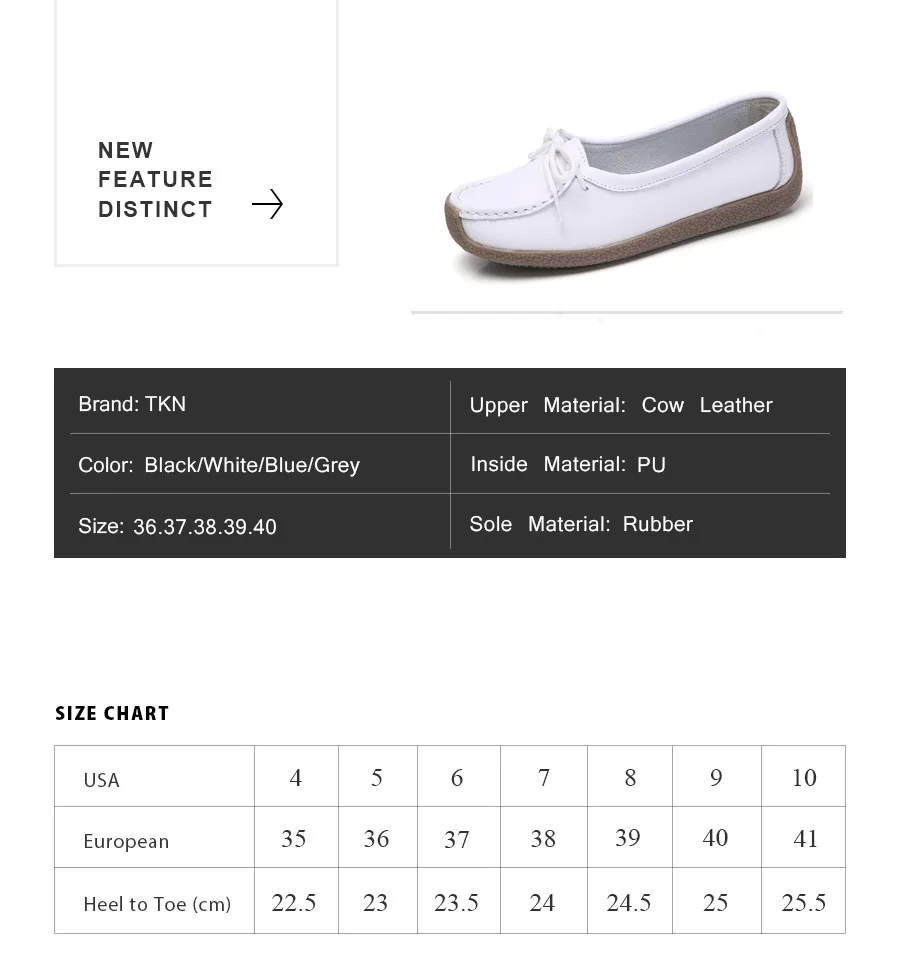This screenshot has width=900, height=980.
Task: Click Sole Material: Rubber text
Action: [x=581, y=524]
